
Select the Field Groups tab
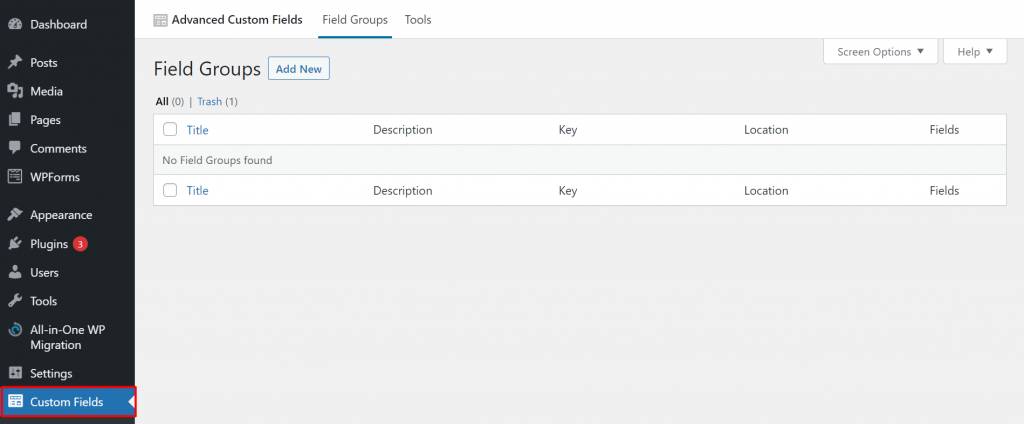(355, 20)
